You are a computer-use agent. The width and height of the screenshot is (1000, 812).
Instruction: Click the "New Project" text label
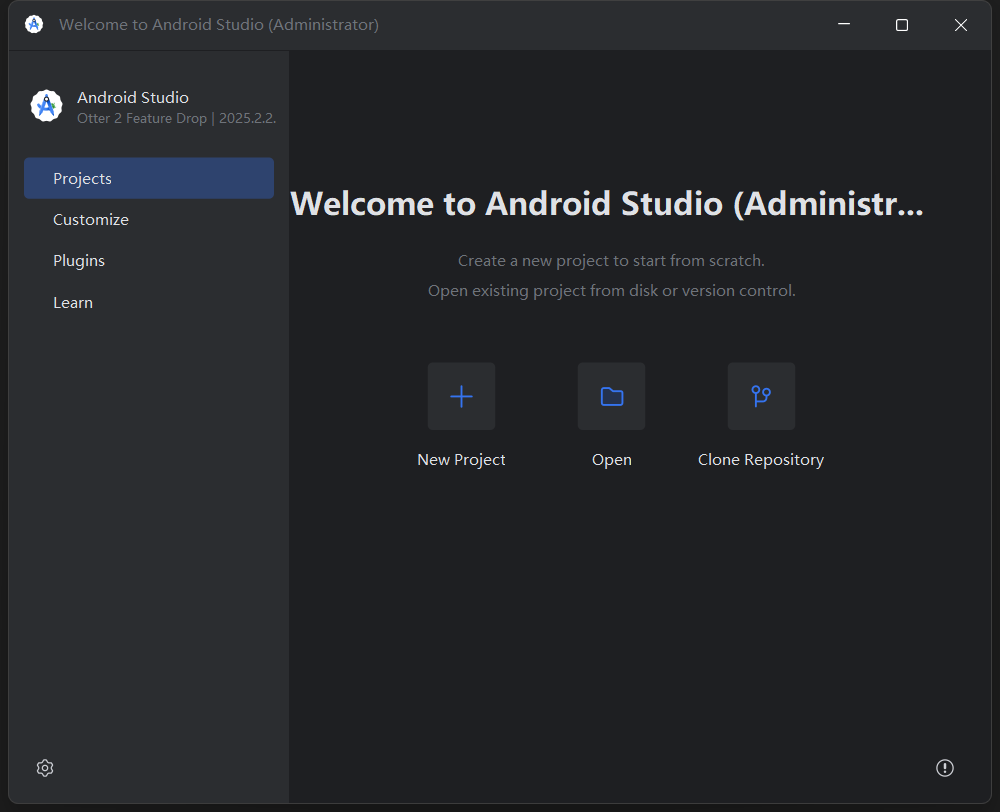coord(461,460)
